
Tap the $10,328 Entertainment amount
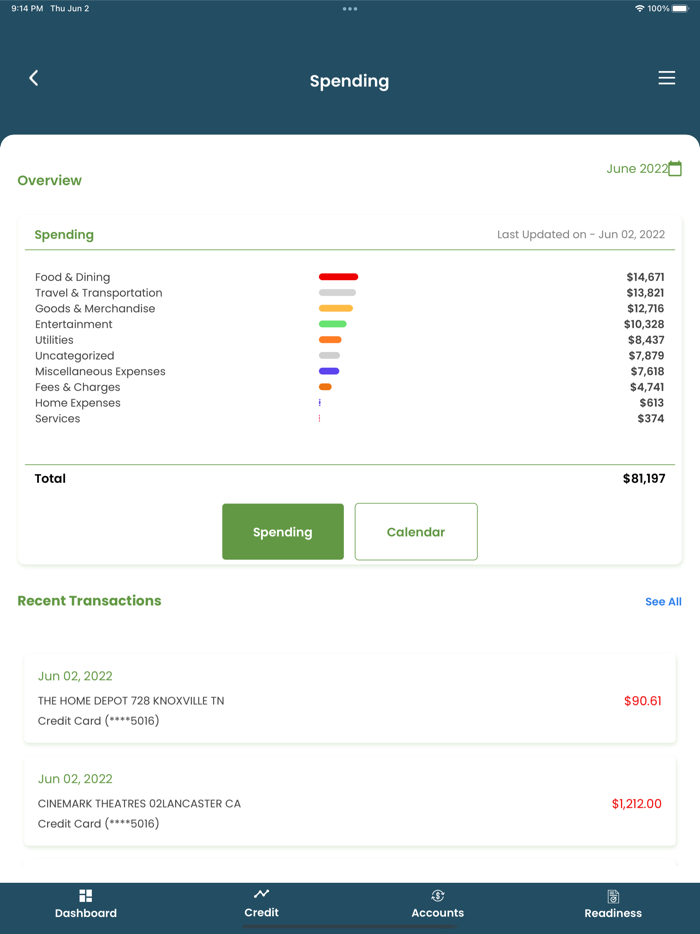coord(644,324)
